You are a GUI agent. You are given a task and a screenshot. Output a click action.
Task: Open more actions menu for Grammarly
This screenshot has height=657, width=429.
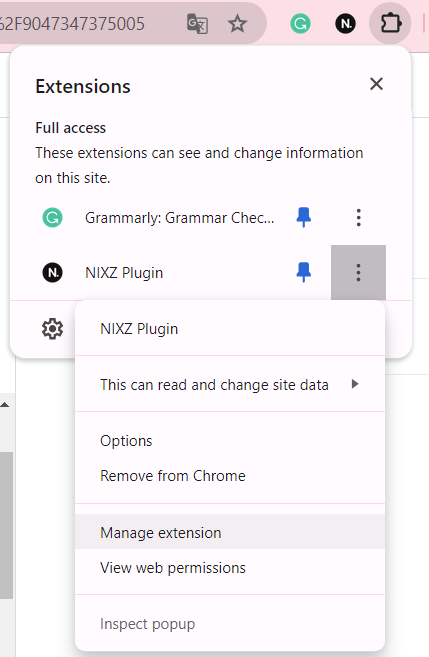point(359,218)
